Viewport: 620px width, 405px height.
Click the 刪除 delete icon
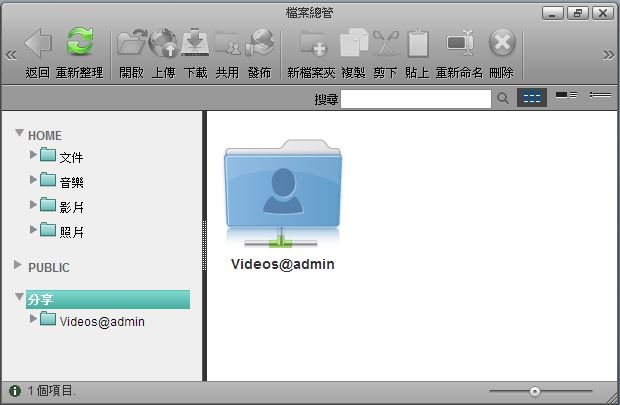click(x=501, y=44)
